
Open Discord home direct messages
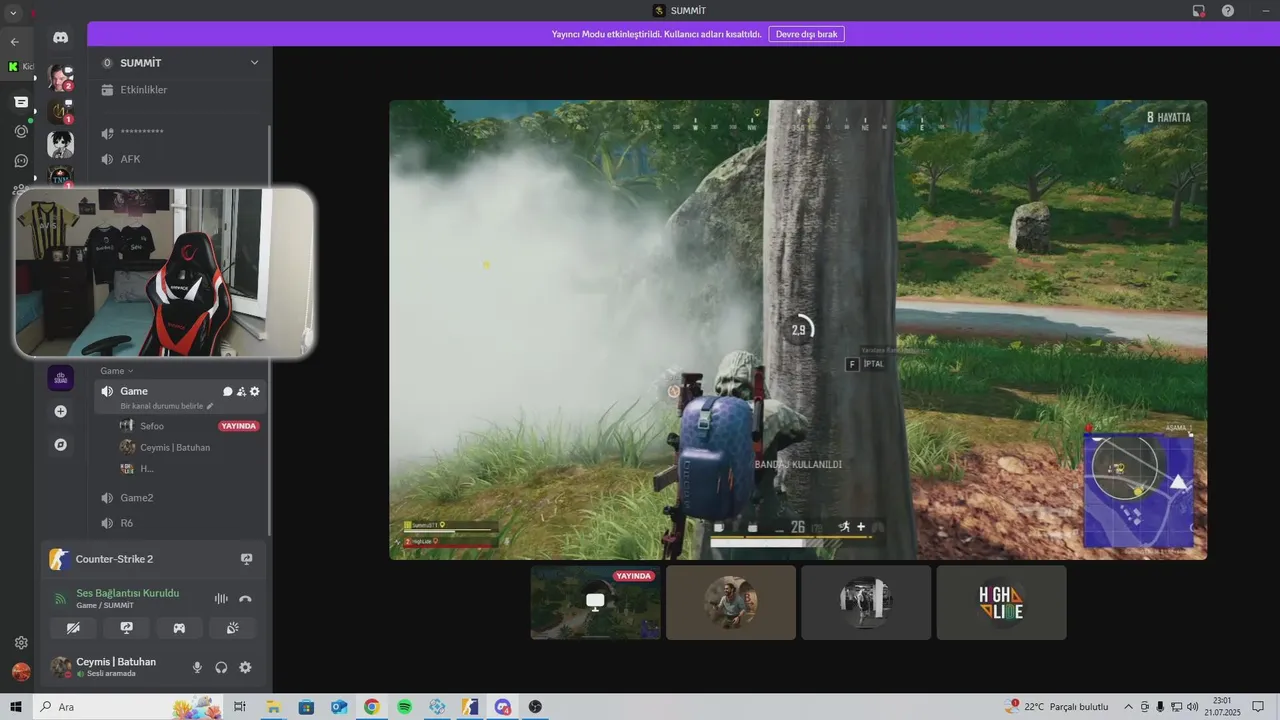point(60,37)
